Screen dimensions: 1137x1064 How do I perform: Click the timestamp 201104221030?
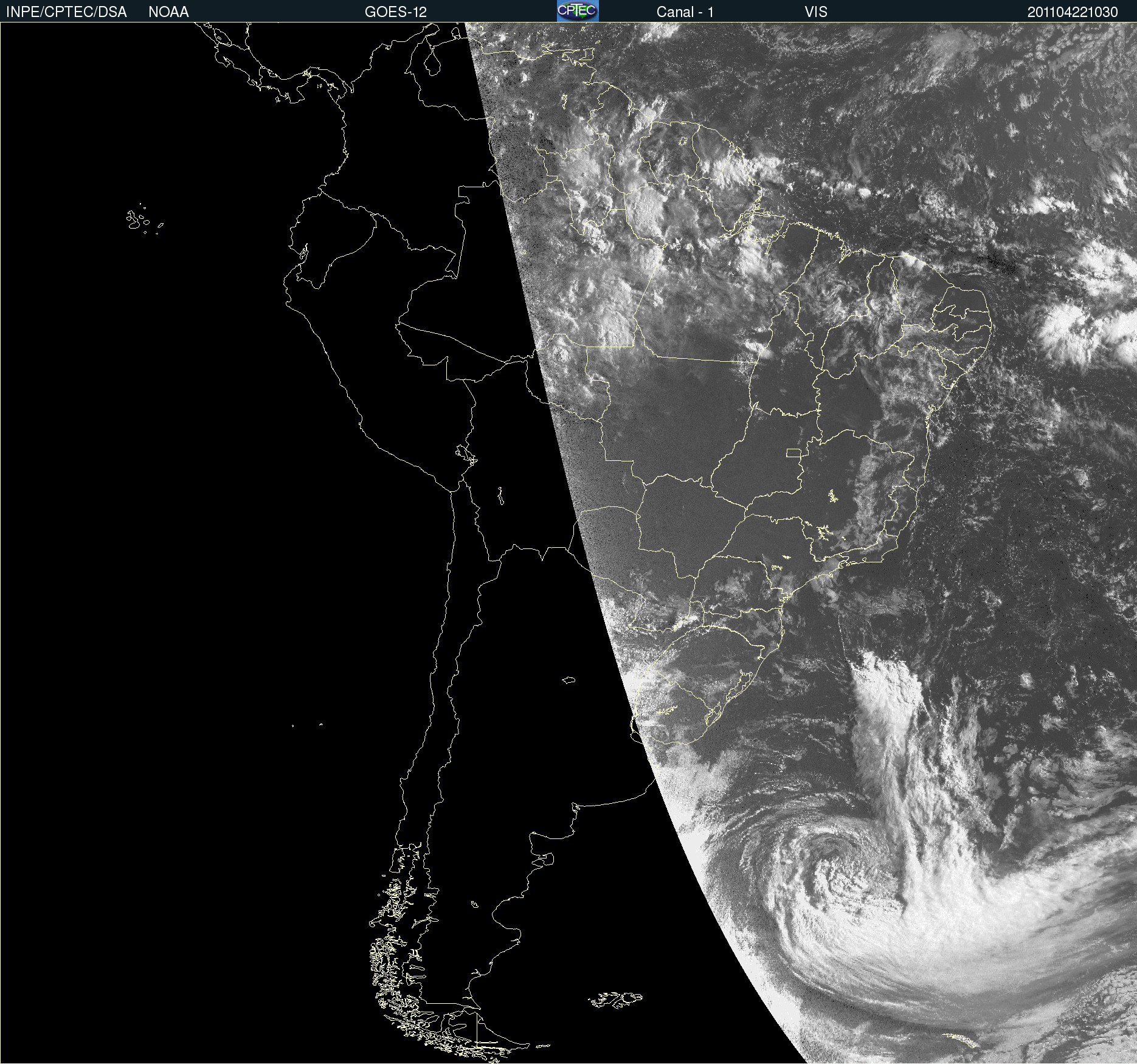pos(1073,12)
